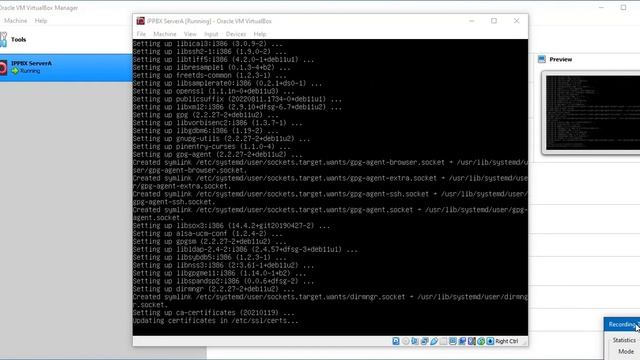Select the IPPBX ServerA virtual machine entry
Screen dimensions: 640x360
66,67
